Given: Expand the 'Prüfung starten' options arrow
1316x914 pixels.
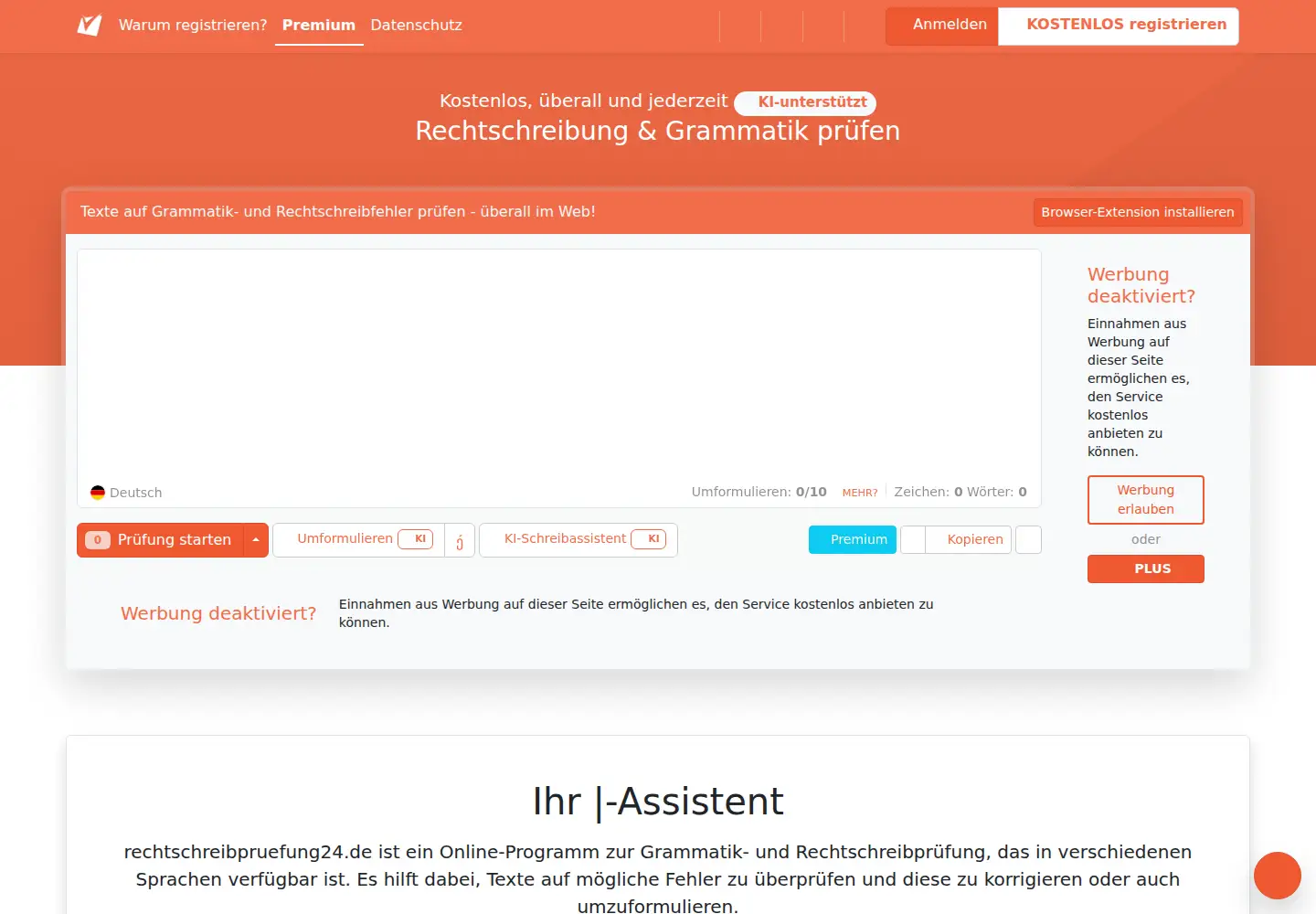Looking at the screenshot, I should (256, 540).
